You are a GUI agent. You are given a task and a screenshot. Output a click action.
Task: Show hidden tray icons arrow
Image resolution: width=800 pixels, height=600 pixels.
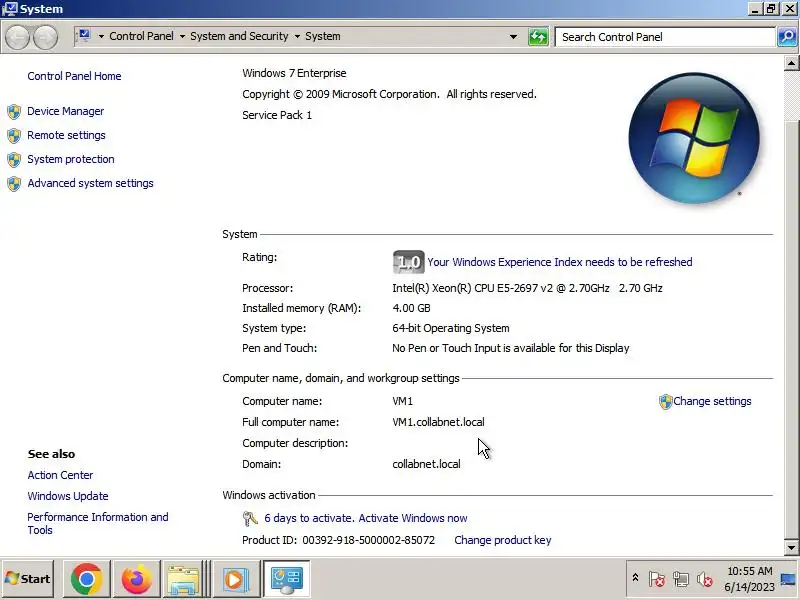pyautogui.click(x=635, y=578)
